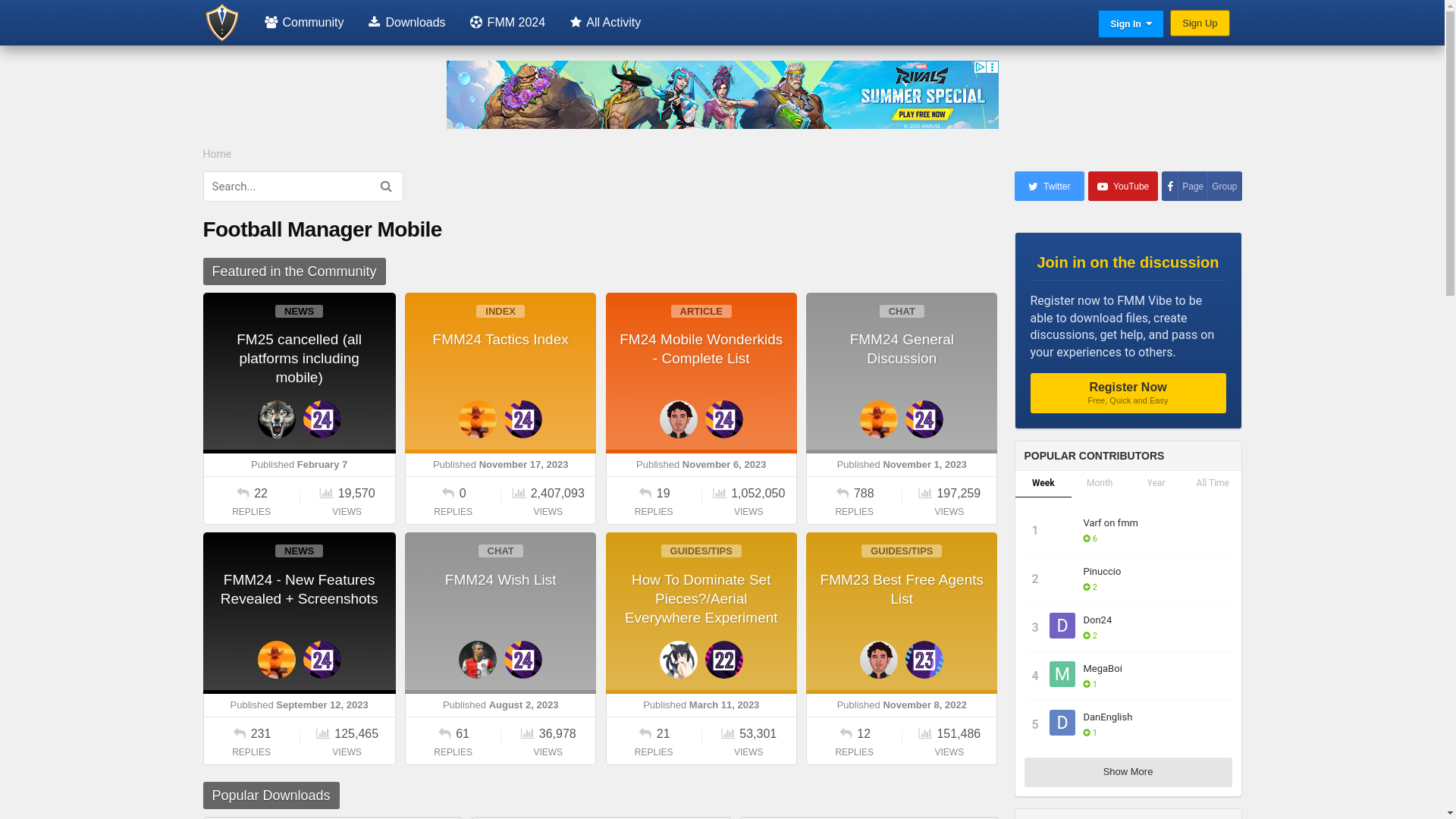Switch contributors to All Time tab

[x=1213, y=484]
